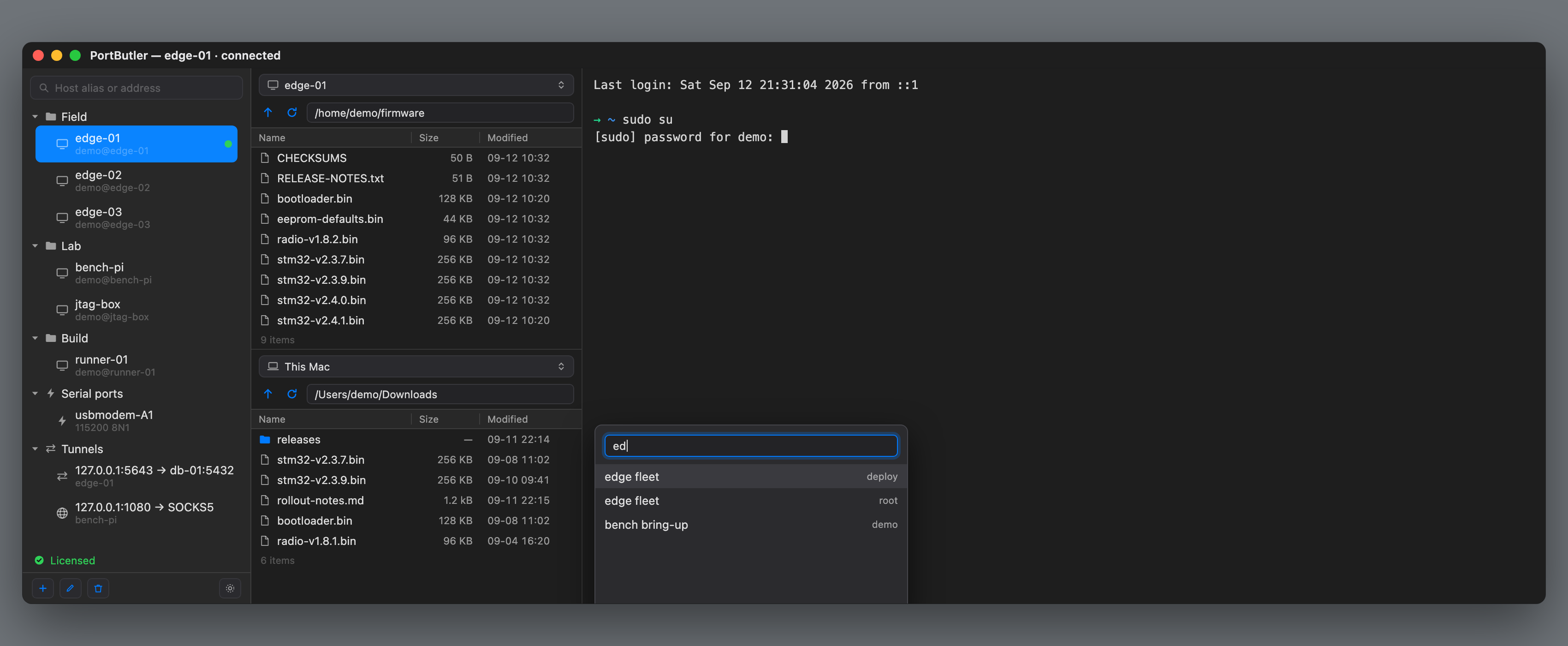Screen dimensions: 1568x646
Task: Open settings gear in sidebar footer
Action: [230, 588]
